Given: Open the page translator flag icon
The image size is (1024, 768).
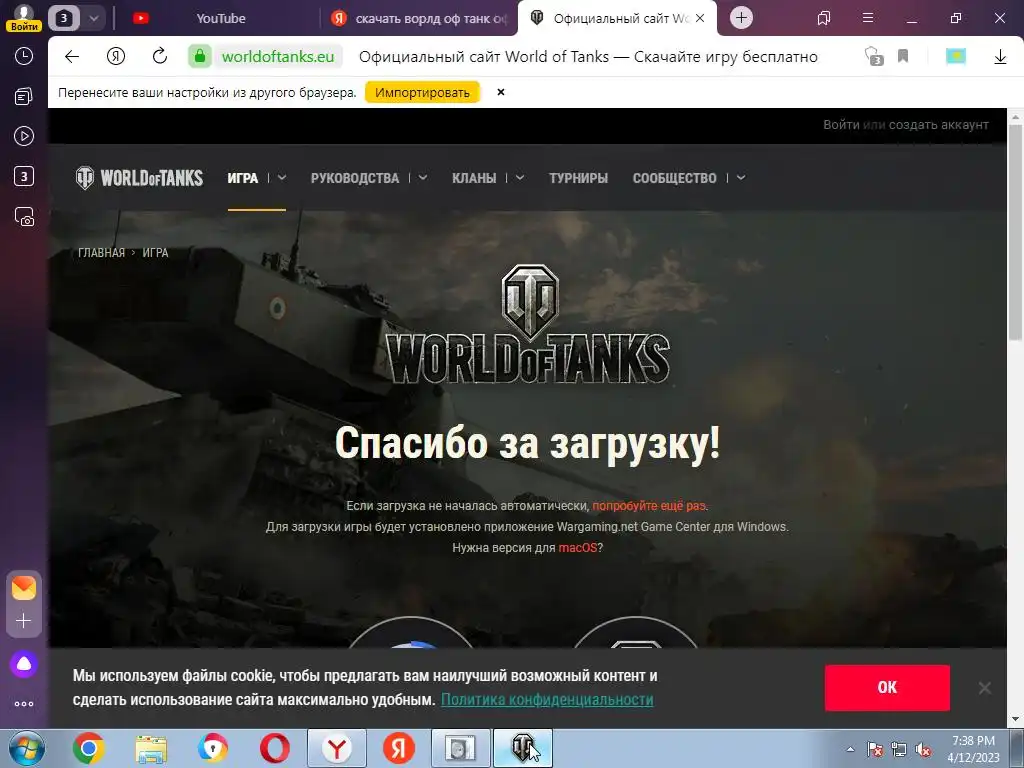Looking at the screenshot, I should pos(956,56).
